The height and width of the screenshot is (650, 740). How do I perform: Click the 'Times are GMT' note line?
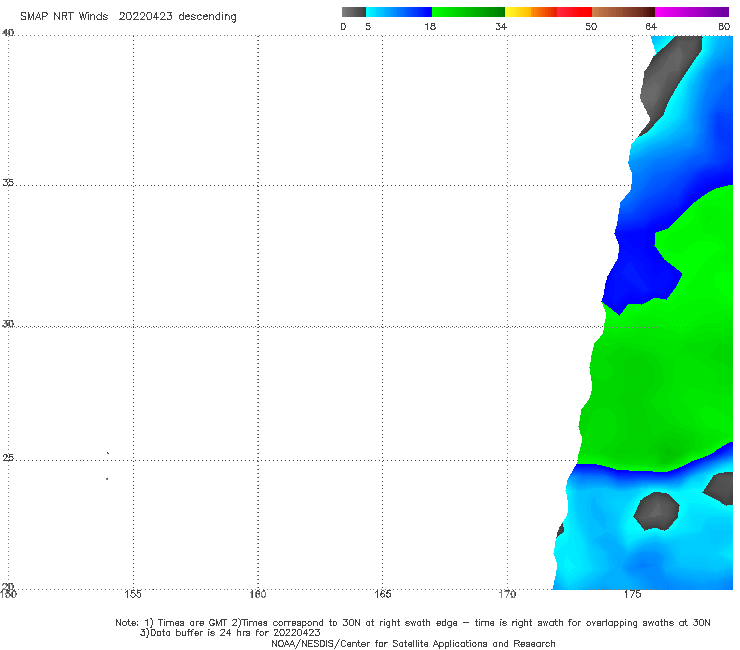tap(412, 623)
